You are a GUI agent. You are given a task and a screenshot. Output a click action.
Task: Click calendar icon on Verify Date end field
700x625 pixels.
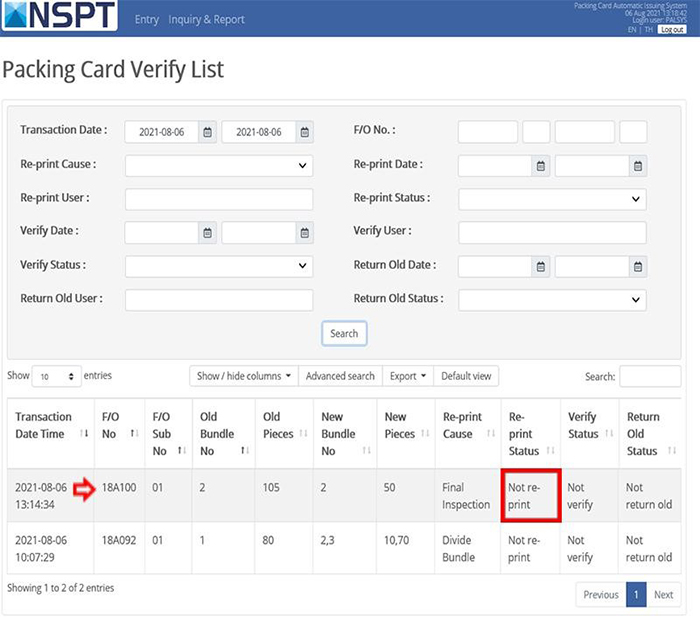(305, 233)
